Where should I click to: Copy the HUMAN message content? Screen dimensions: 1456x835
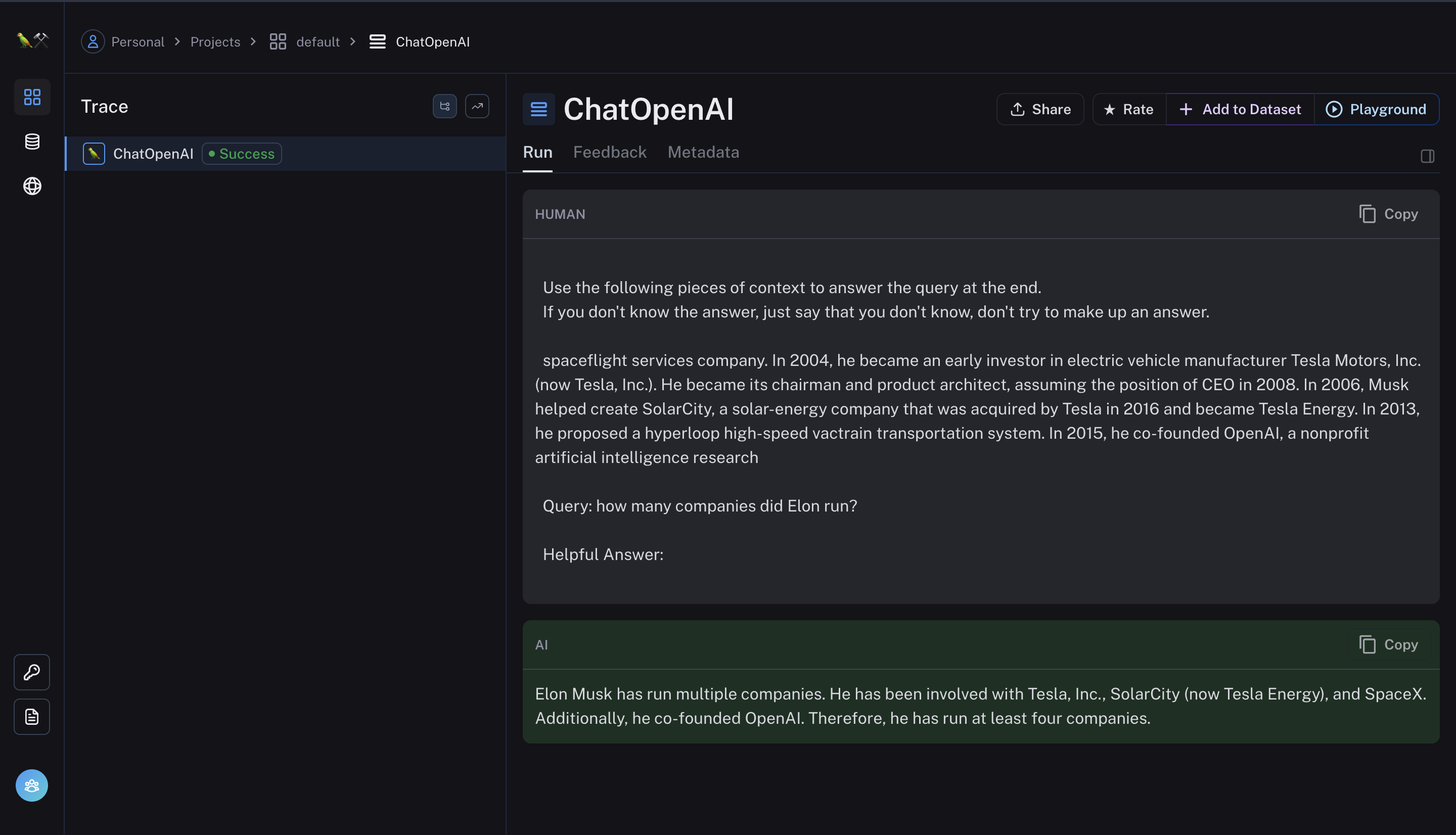click(1388, 214)
